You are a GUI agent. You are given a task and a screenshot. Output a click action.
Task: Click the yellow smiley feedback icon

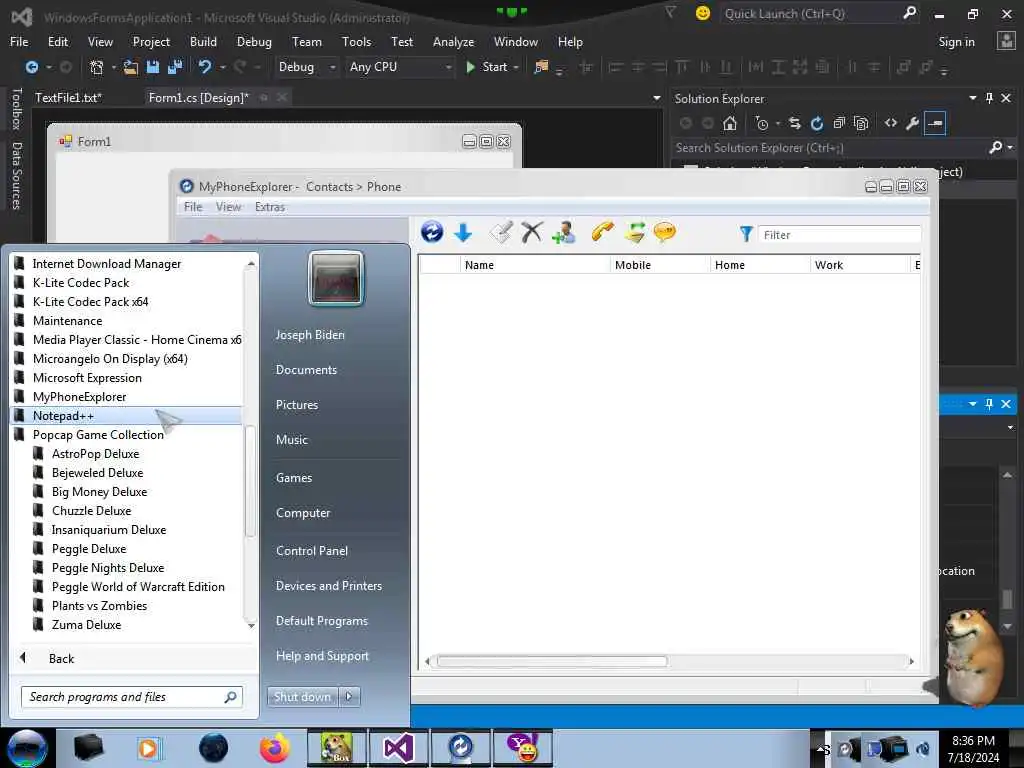703,13
